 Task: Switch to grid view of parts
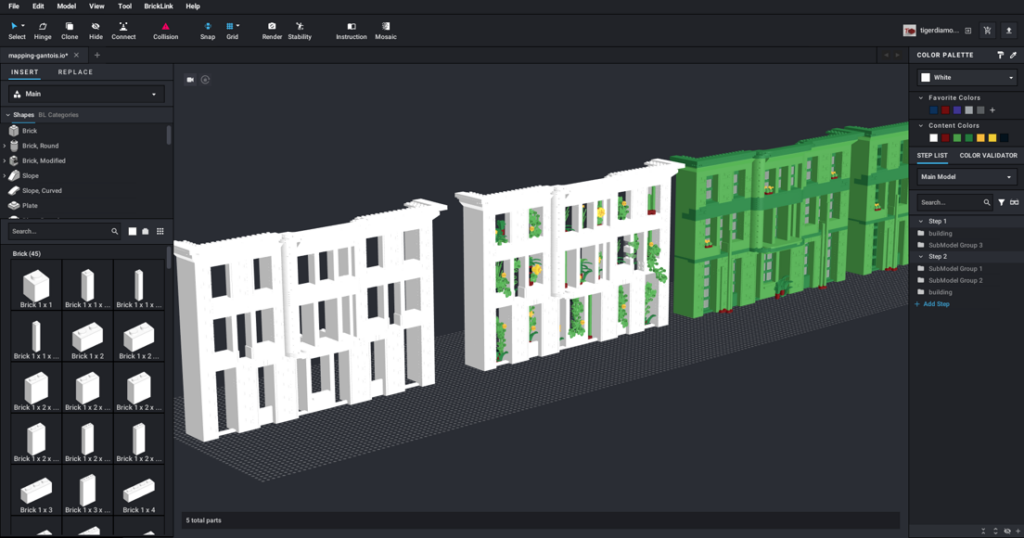[160, 231]
